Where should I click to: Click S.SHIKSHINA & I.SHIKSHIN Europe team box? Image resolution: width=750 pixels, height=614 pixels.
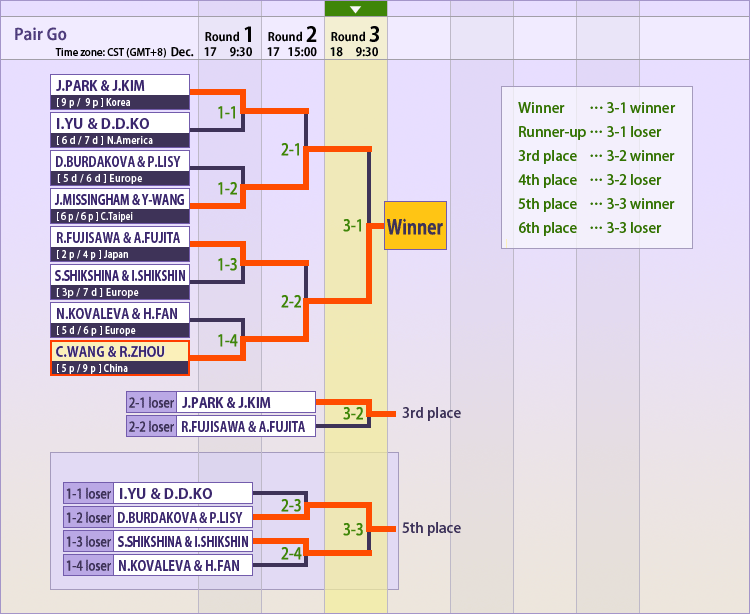pyautogui.click(x=120, y=283)
